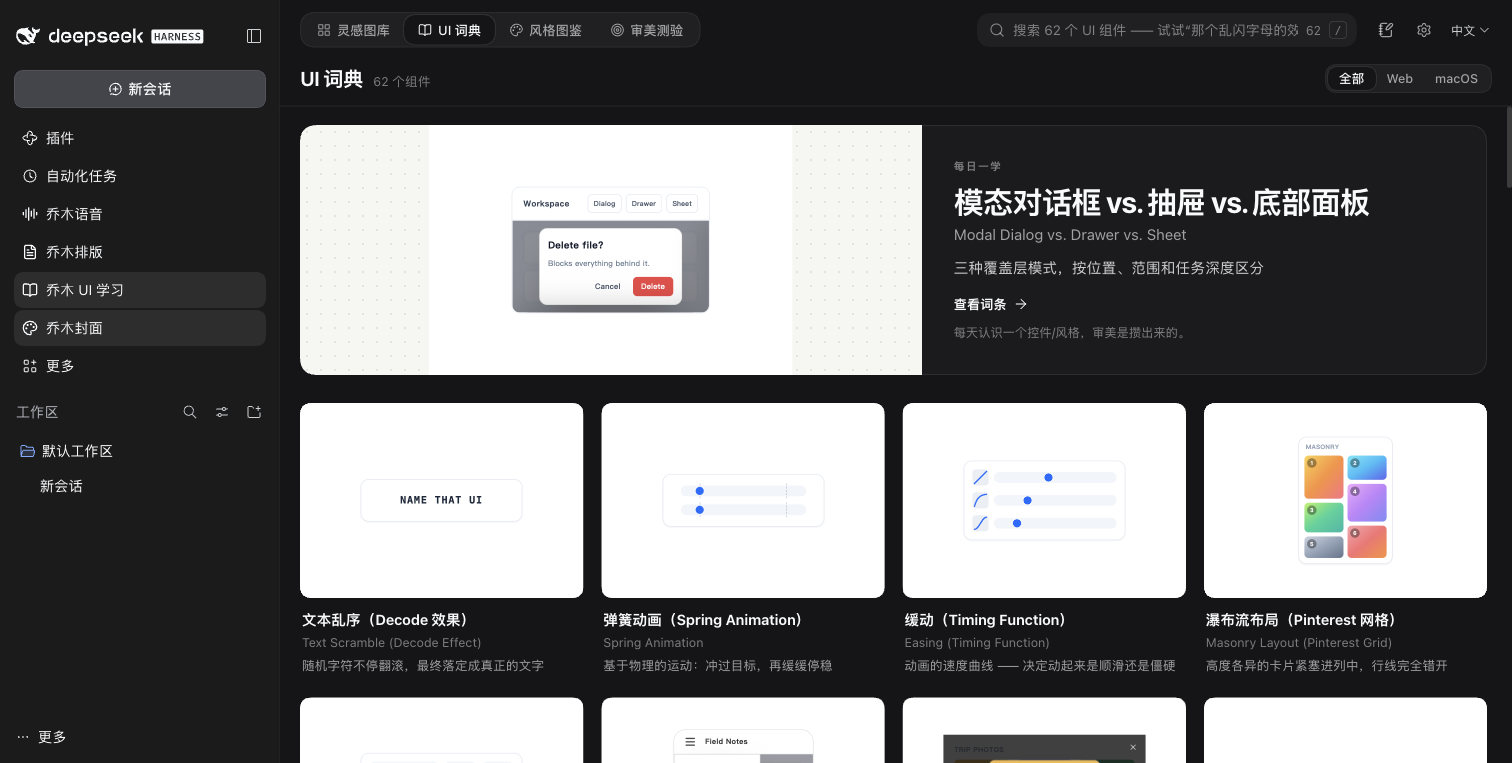Click 缓动（Timing Function）title

(x=986, y=620)
